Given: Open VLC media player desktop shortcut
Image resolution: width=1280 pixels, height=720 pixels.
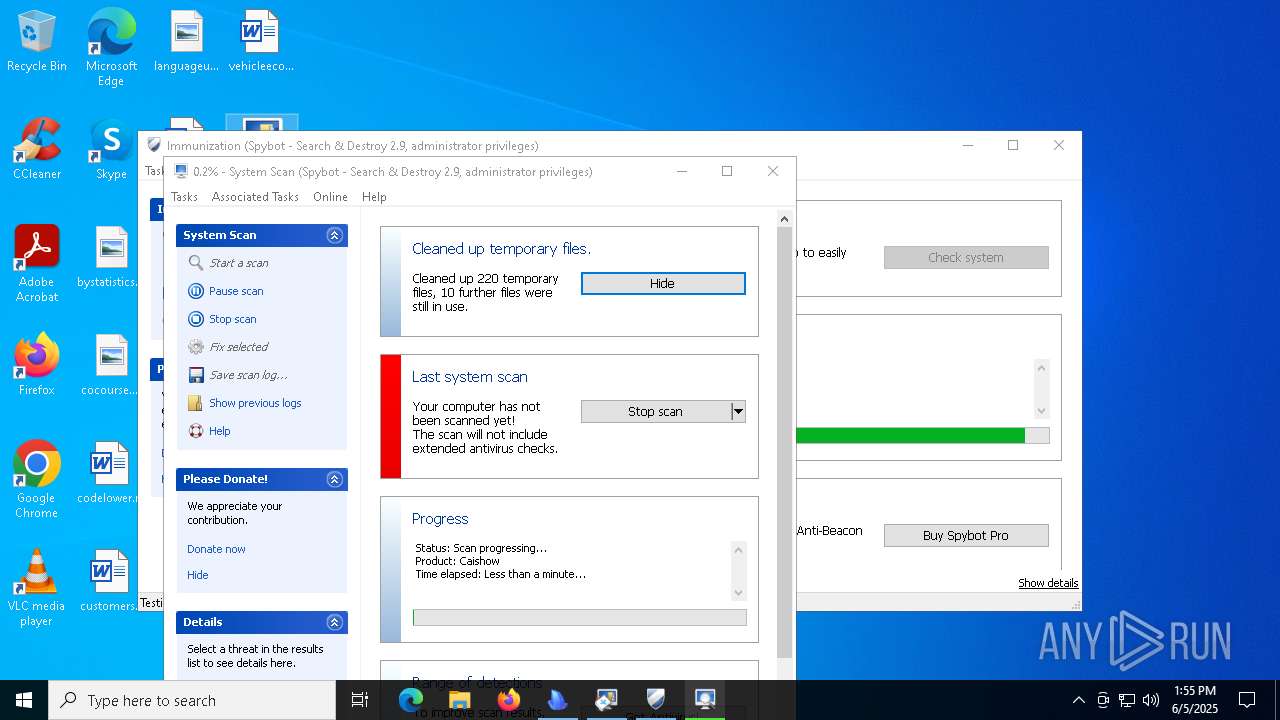Looking at the screenshot, I should coord(37,588).
